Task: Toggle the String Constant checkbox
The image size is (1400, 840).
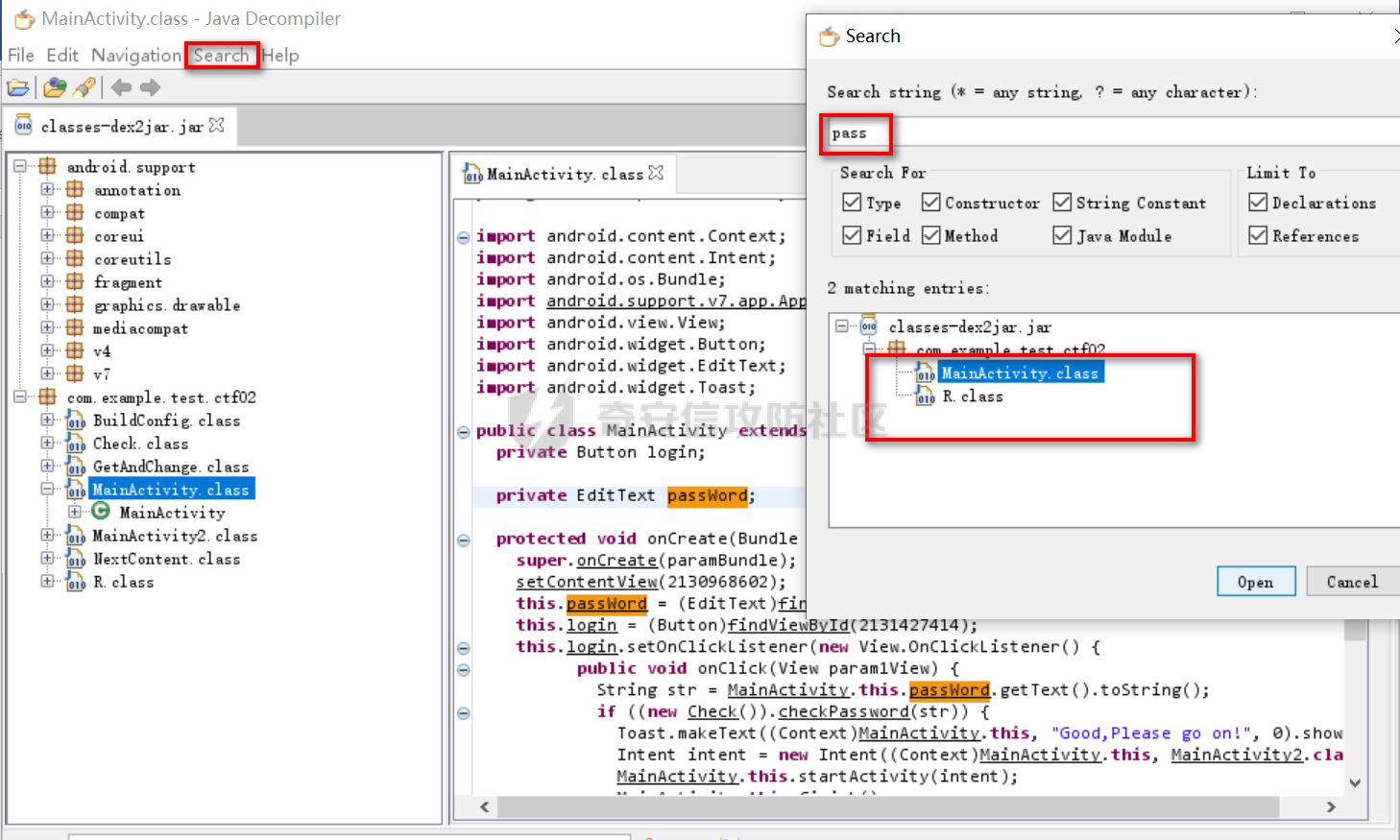Action: [1062, 203]
